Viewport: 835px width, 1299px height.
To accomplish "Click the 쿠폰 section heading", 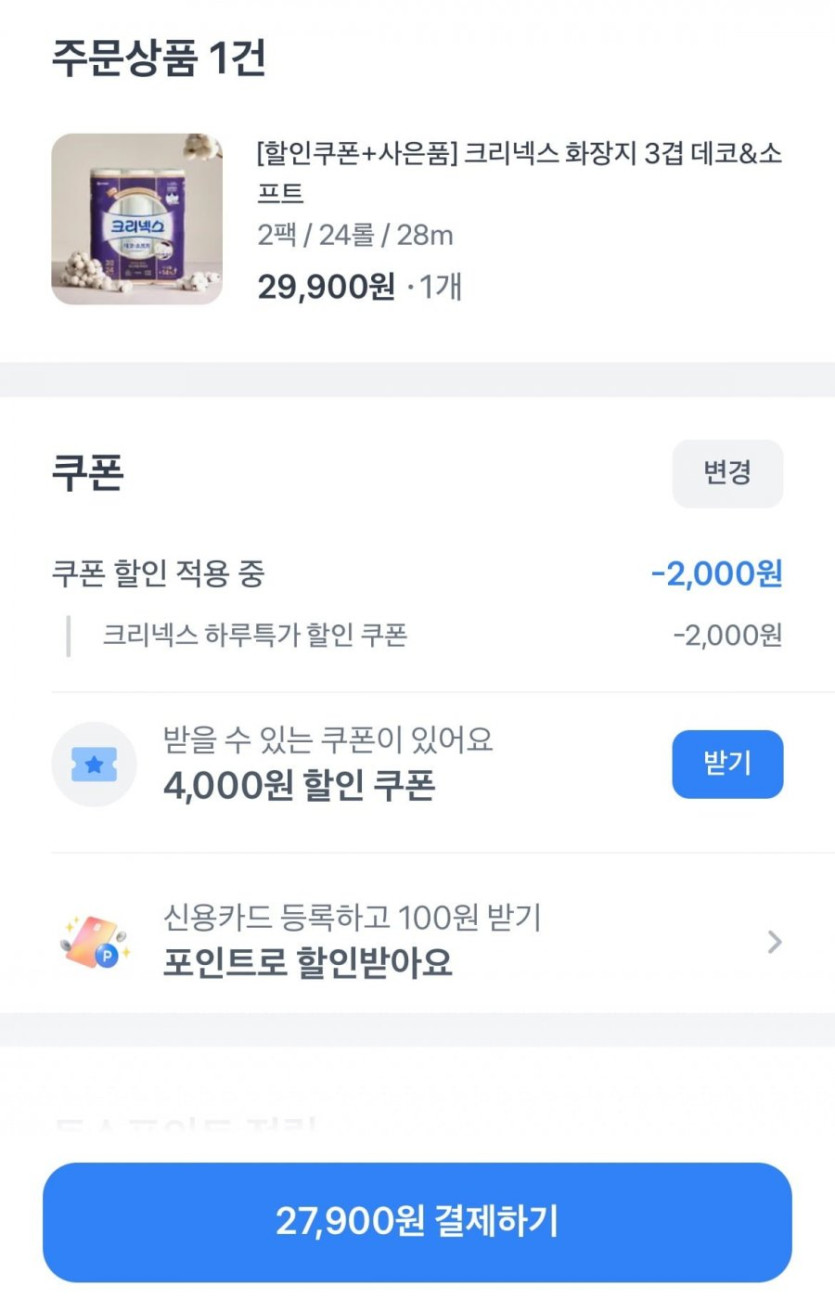I will 88,473.
